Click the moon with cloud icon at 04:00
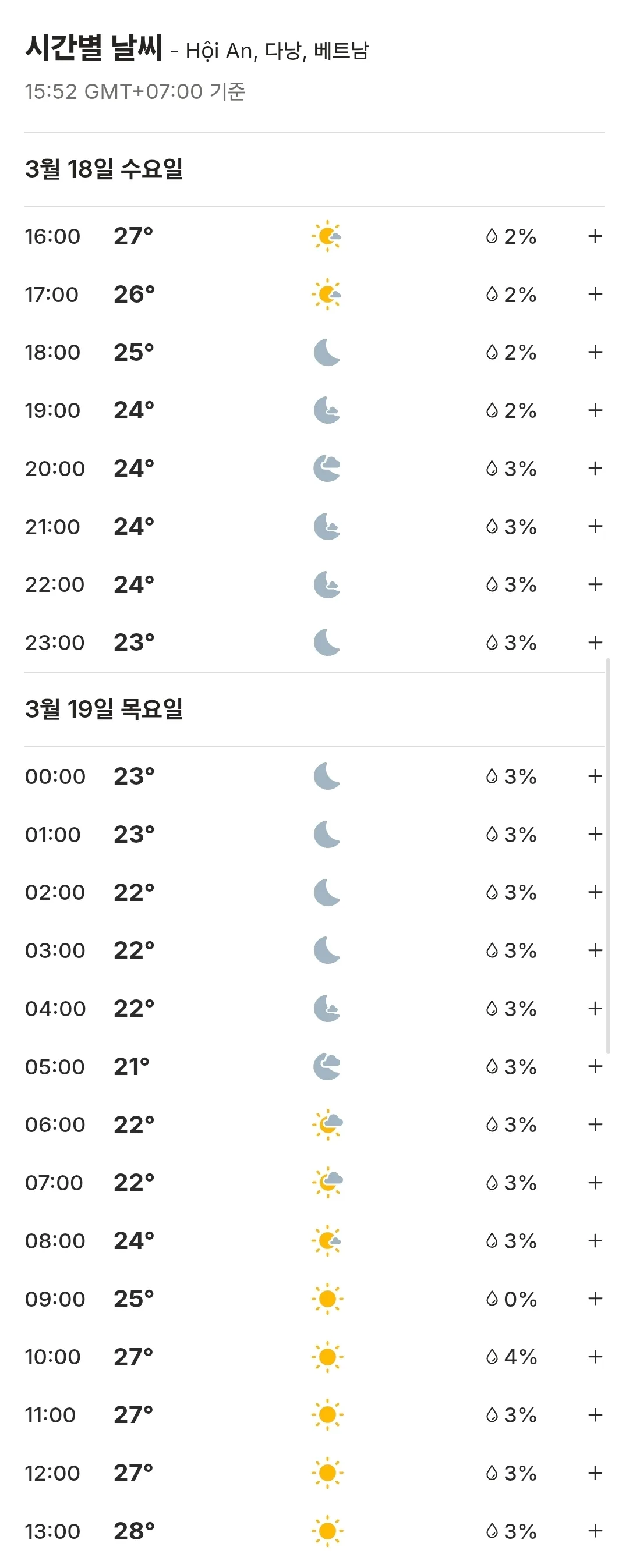Screen dimensions: 629x1568 327,1009
